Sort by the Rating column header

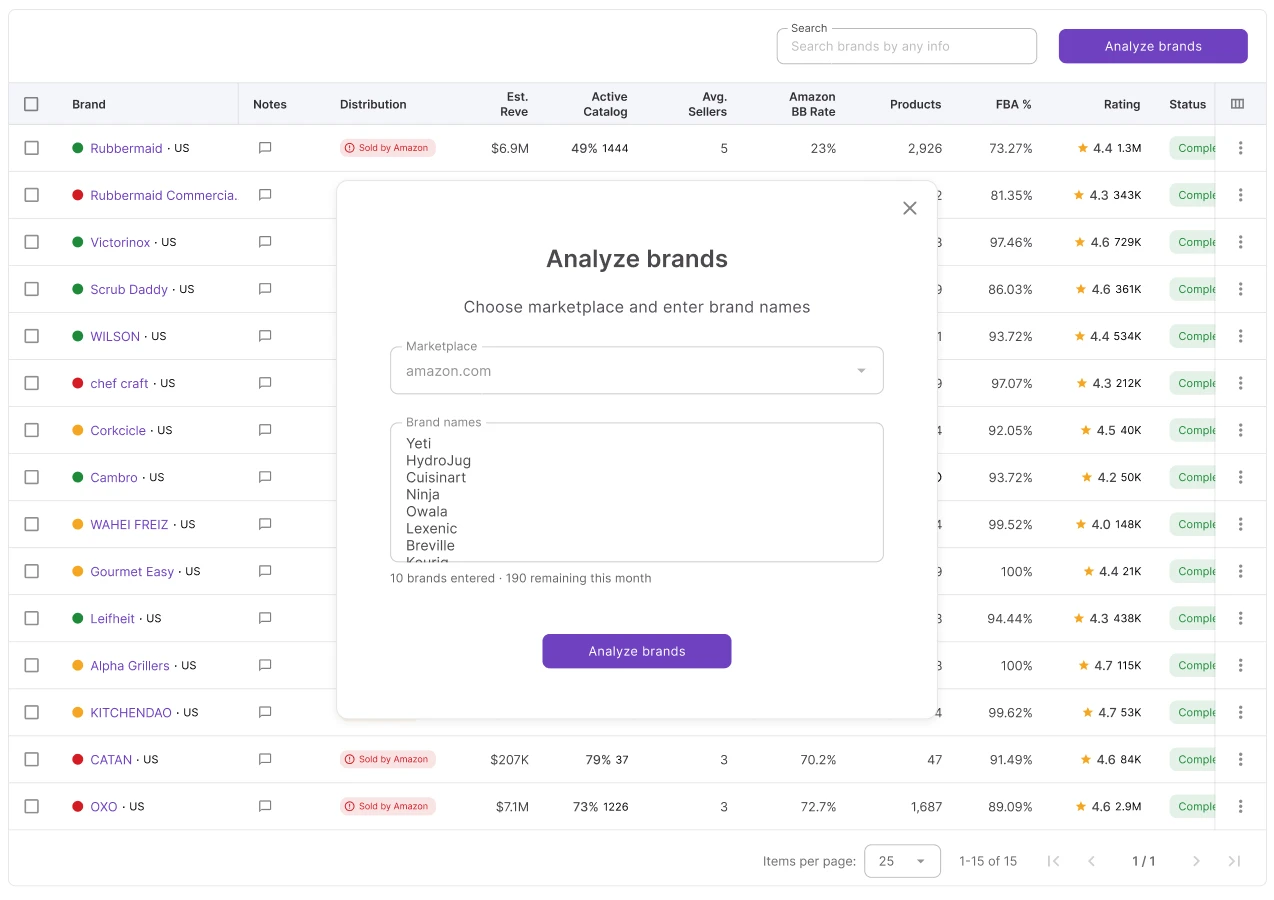[x=1121, y=104]
